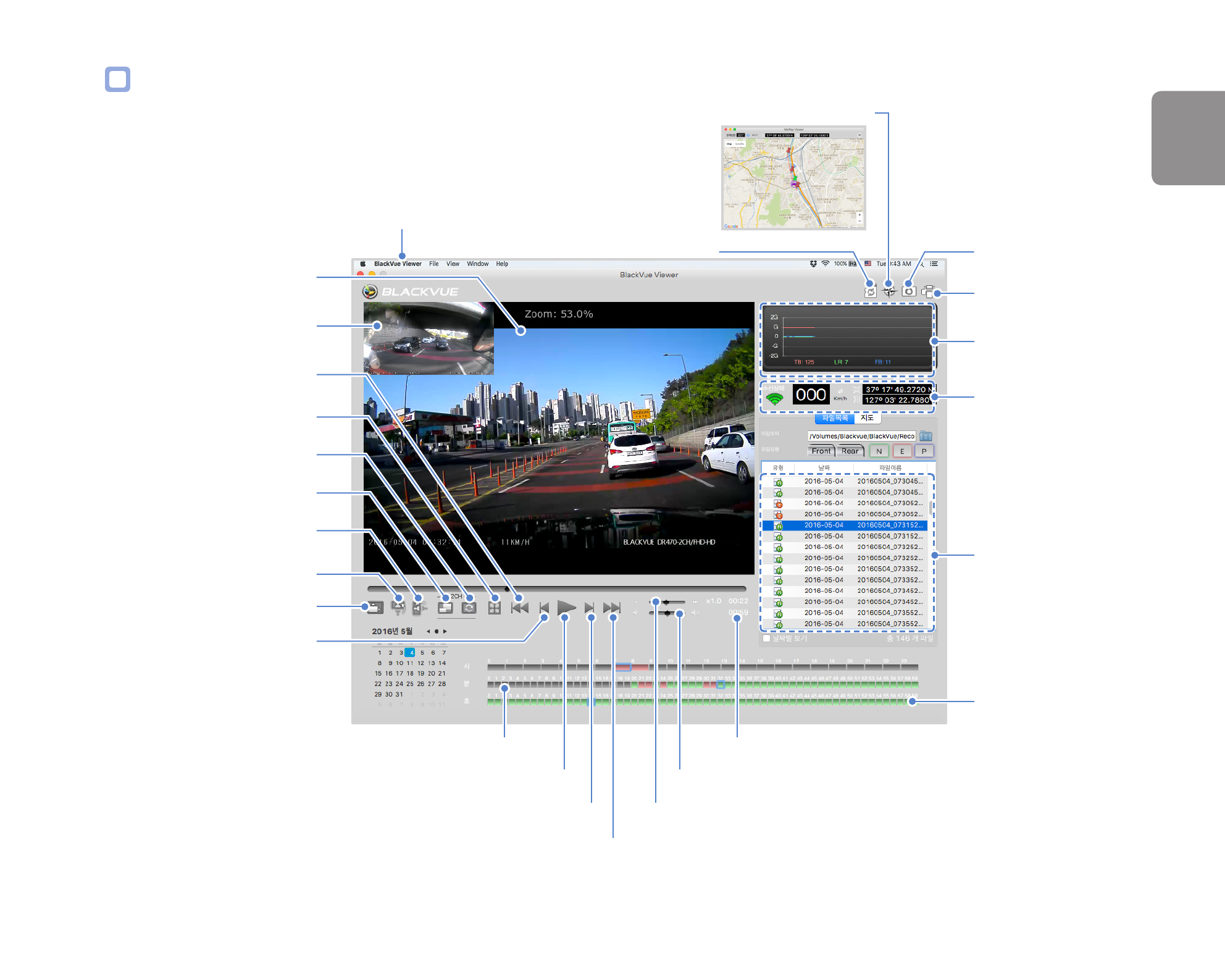Click the next file button
Image resolution: width=1225 pixels, height=980 pixels.
(612, 608)
